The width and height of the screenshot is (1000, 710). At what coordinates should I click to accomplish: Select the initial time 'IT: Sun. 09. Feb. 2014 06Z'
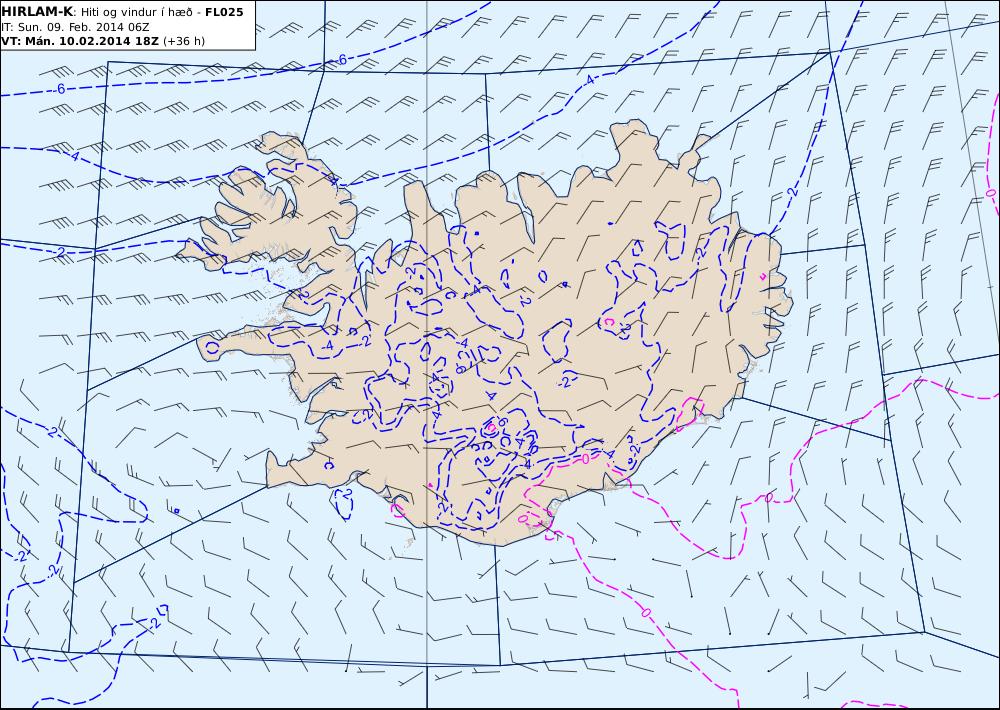pos(75,27)
